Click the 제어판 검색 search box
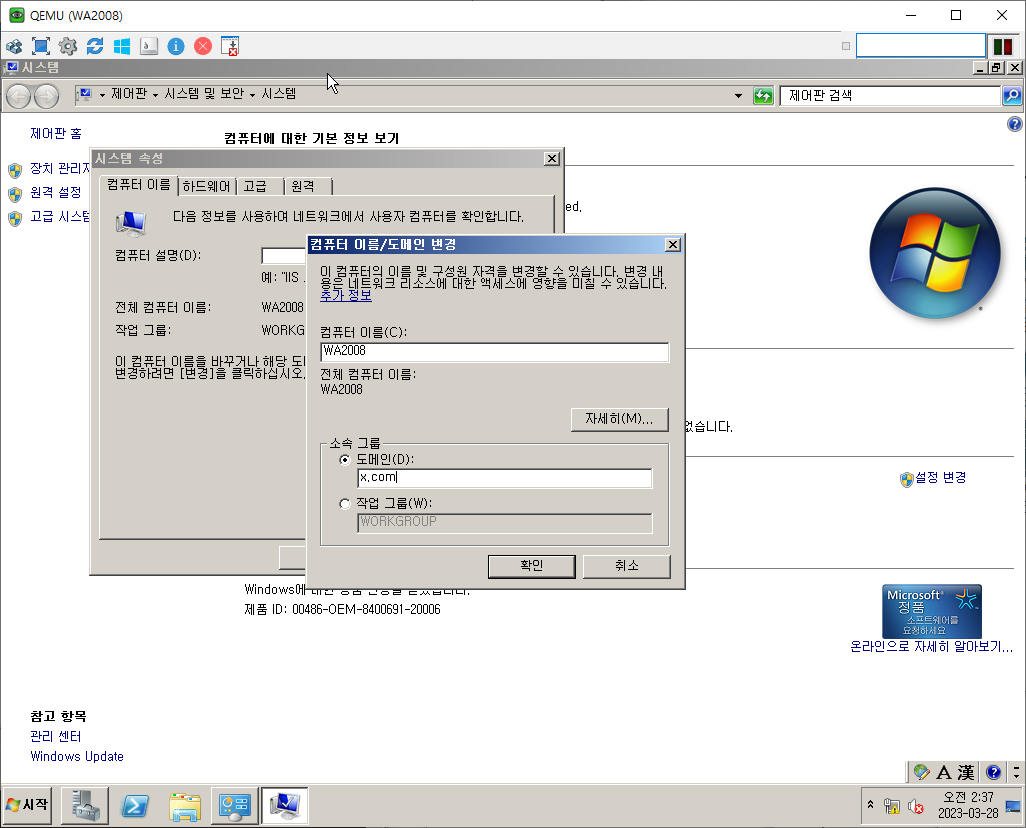Image resolution: width=1026 pixels, height=828 pixels. pyautogui.click(x=891, y=96)
